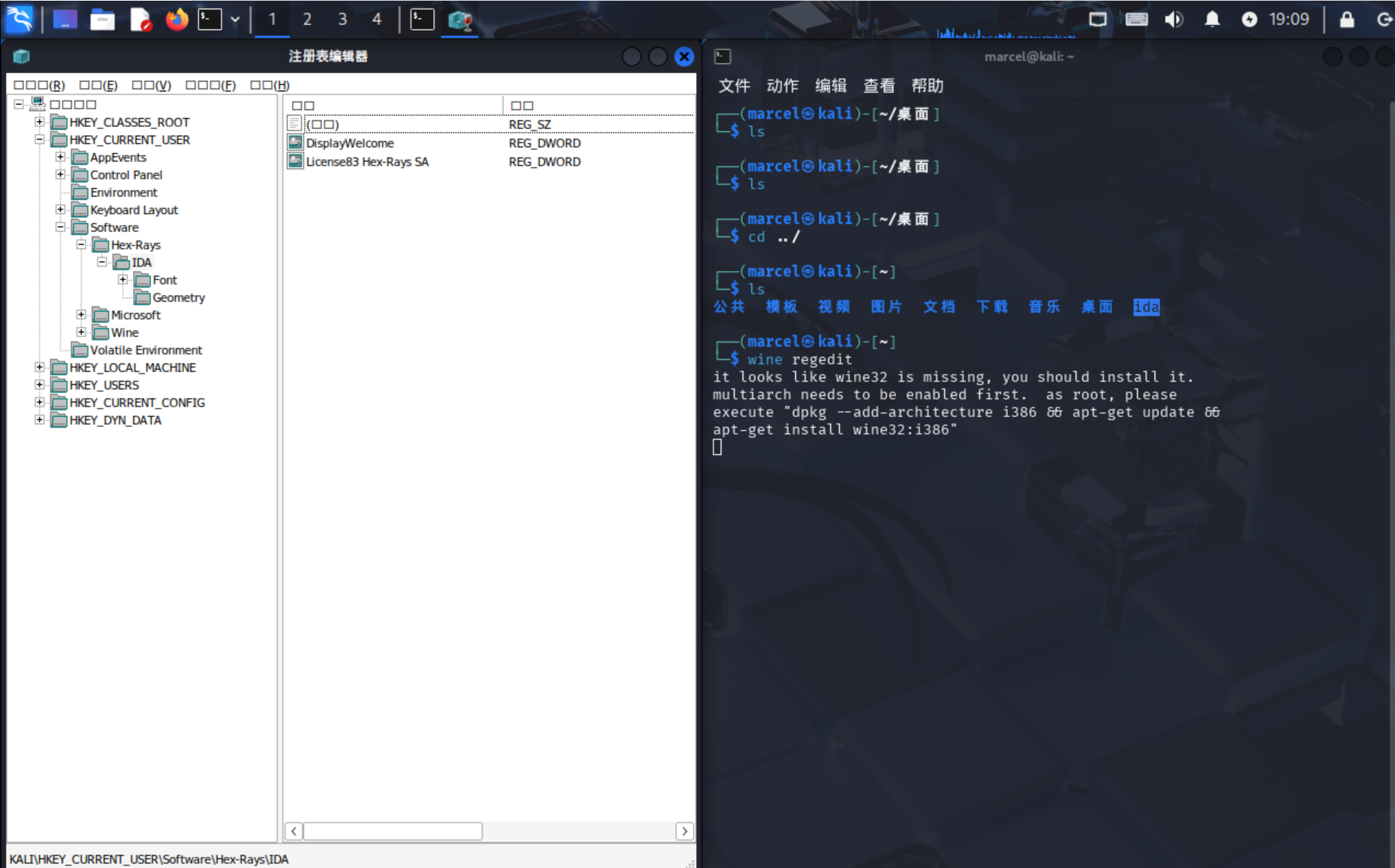Open the terminal 编辑 menu
The height and width of the screenshot is (868, 1395).
(x=830, y=85)
